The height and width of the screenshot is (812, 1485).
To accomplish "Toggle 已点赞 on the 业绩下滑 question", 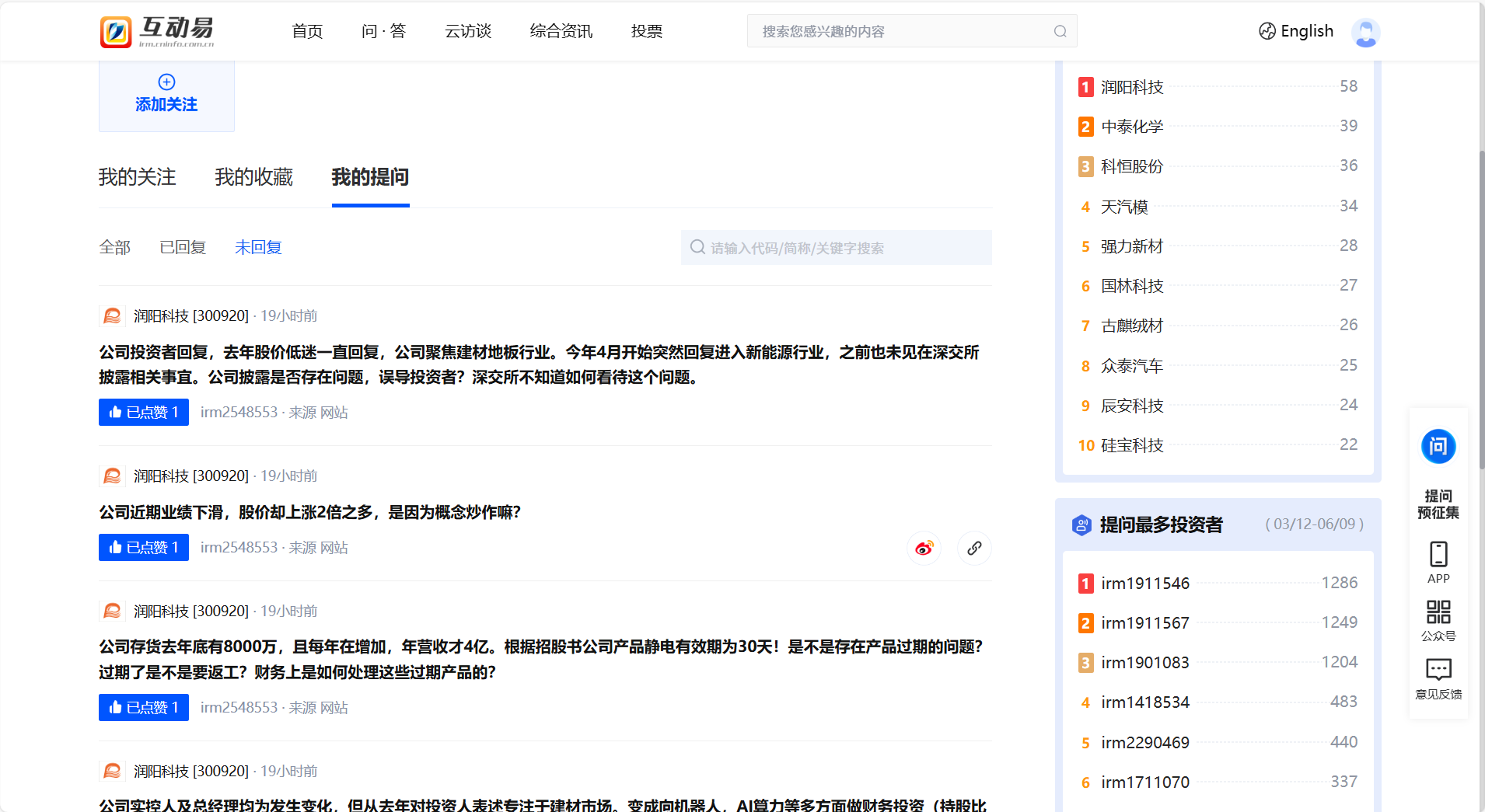I will coord(144,547).
